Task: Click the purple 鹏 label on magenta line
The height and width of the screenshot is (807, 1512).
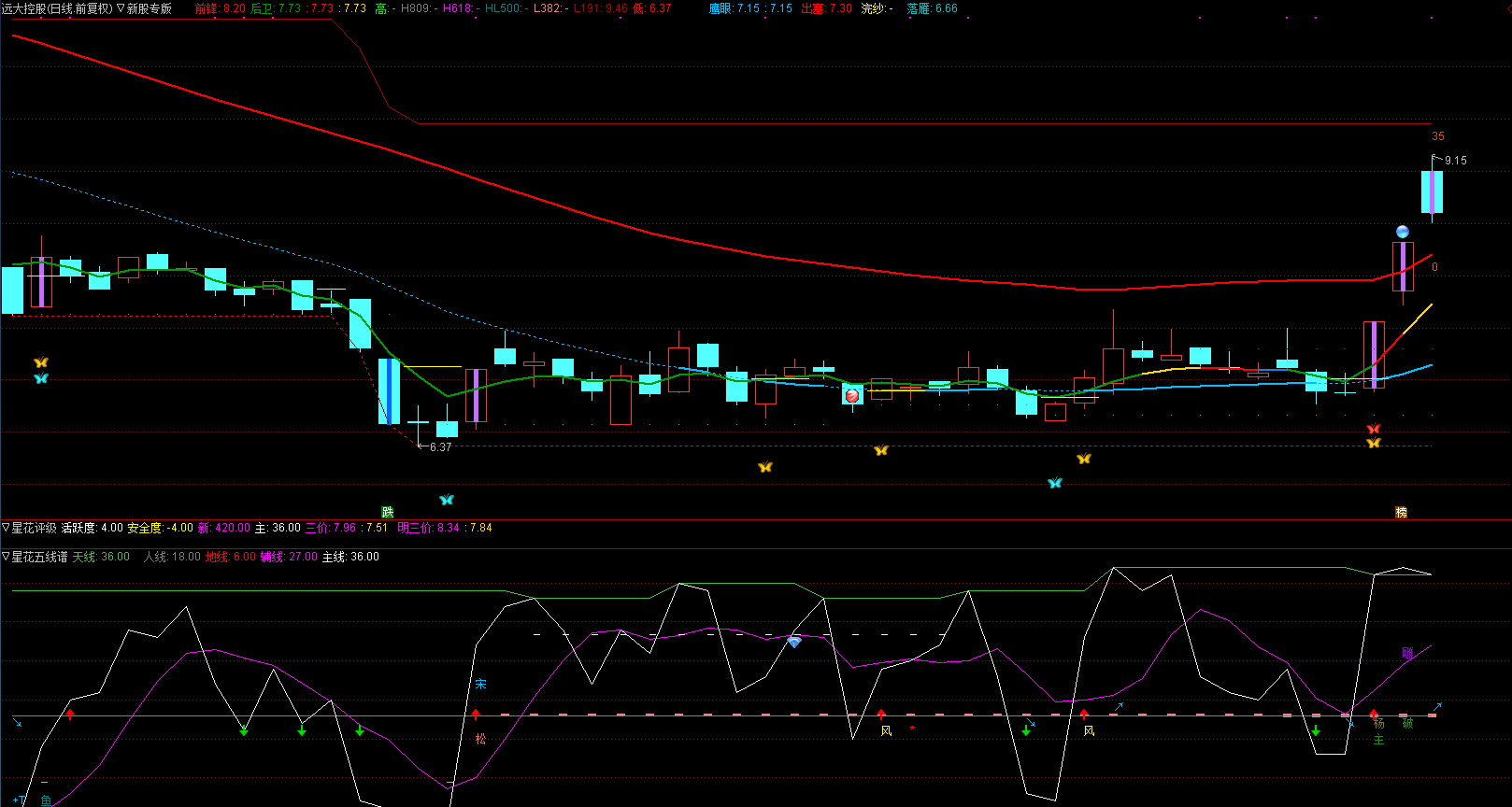Action: 1407,654
